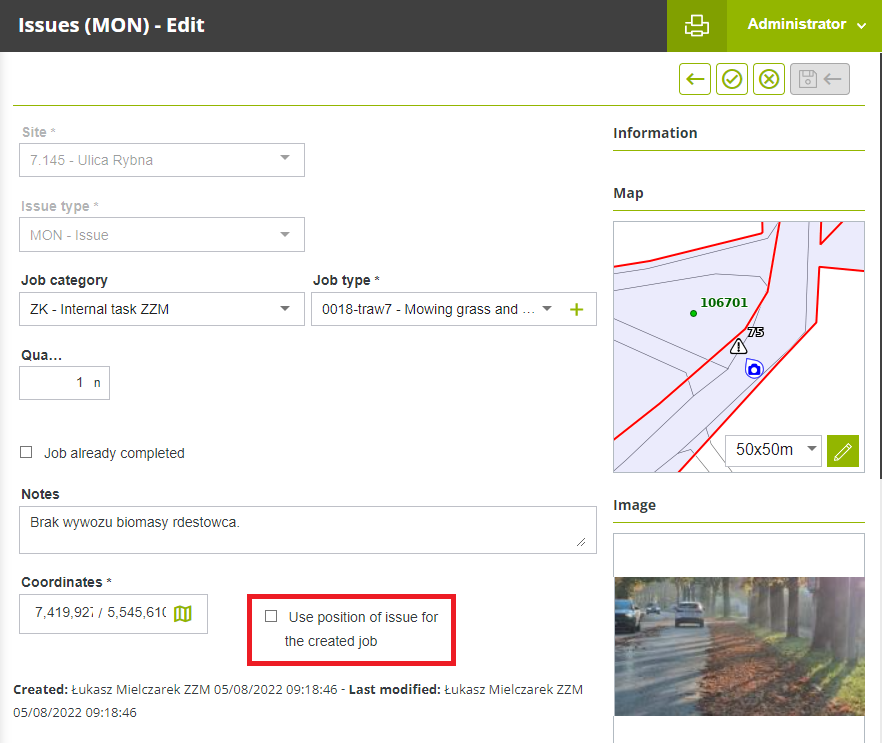Click the printer icon in header
This screenshot has width=882, height=743.
[696, 26]
